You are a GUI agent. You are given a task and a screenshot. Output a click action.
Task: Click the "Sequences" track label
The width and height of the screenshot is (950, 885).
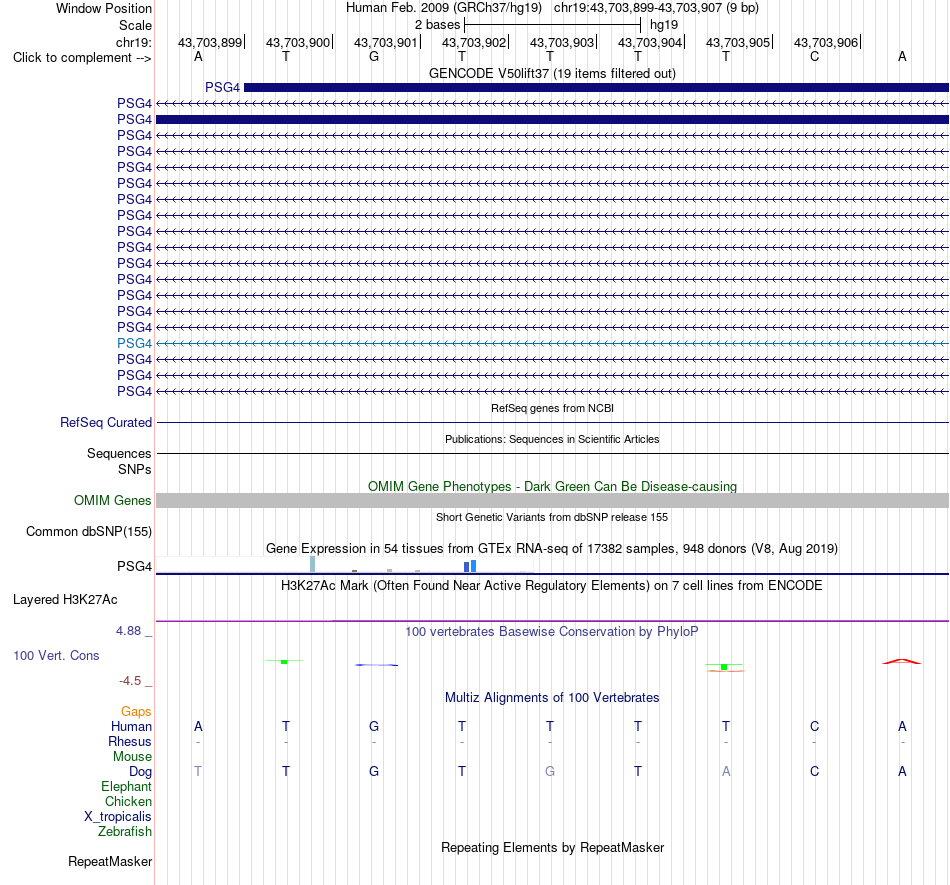coord(119,453)
